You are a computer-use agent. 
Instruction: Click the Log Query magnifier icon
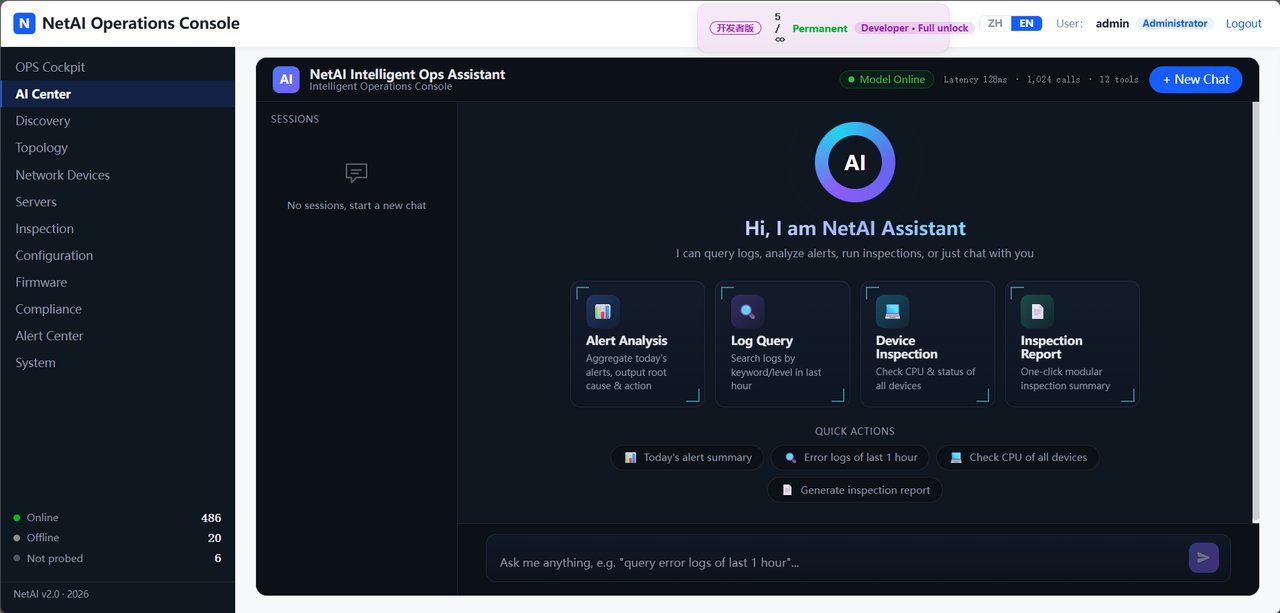coord(748,311)
